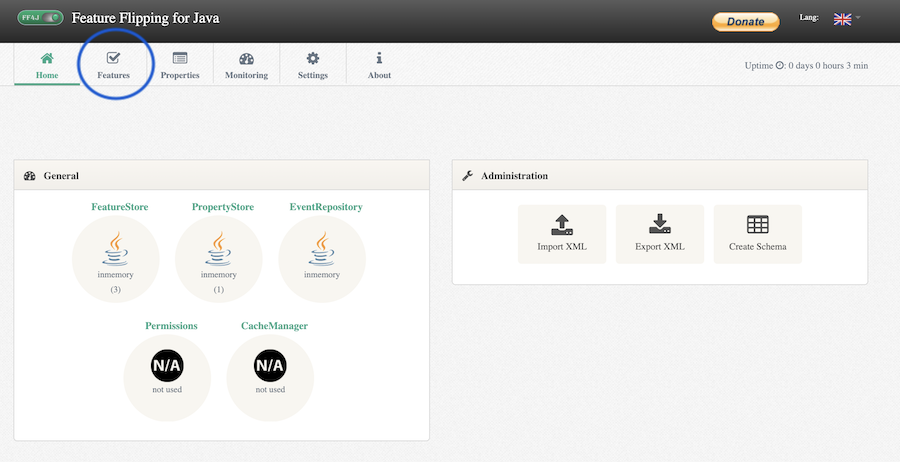Click the FF4J logo in header
Screen dimensions: 900x462
click(x=41, y=18)
